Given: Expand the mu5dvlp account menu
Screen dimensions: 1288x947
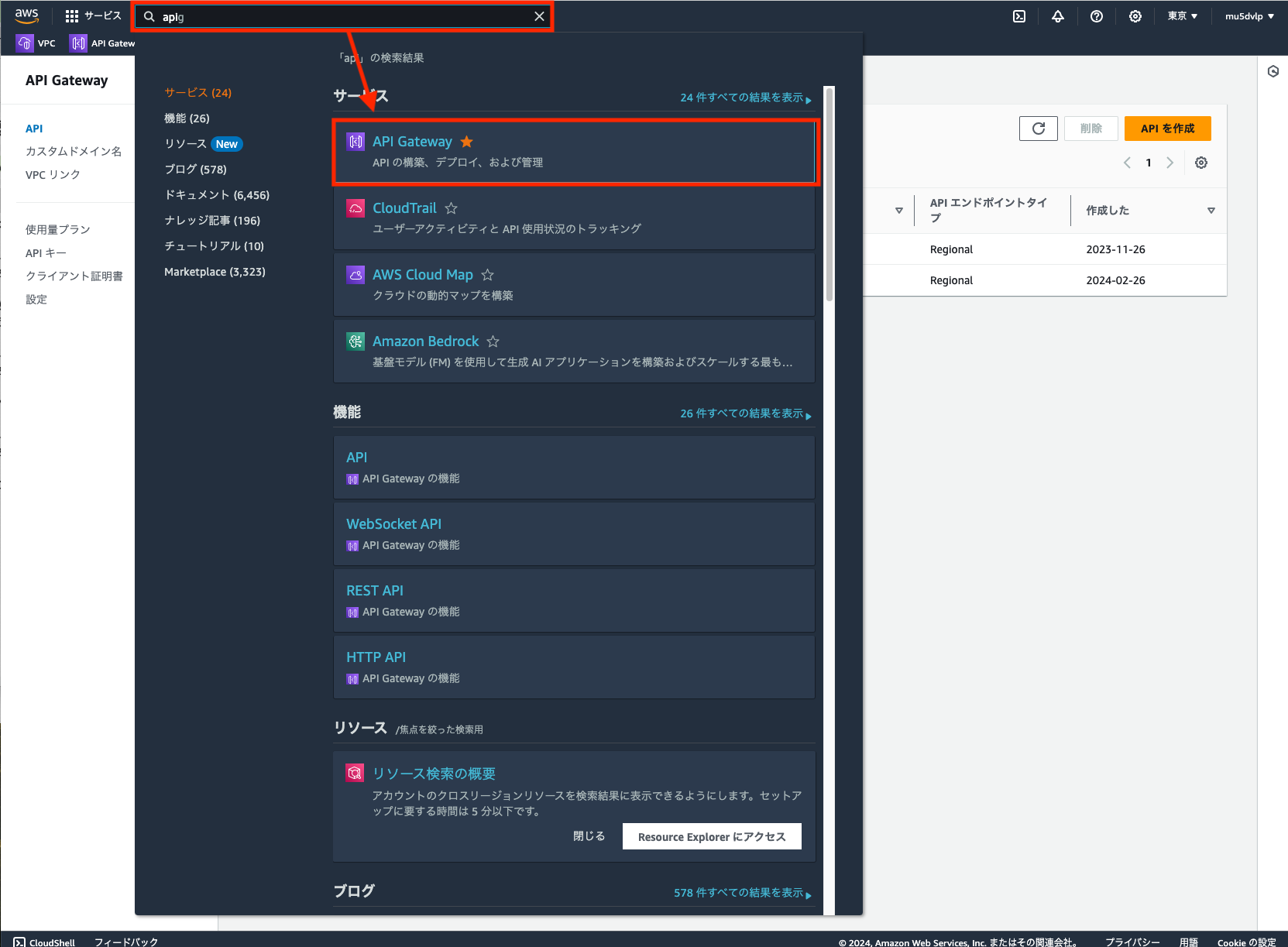Looking at the screenshot, I should click(x=1249, y=16).
